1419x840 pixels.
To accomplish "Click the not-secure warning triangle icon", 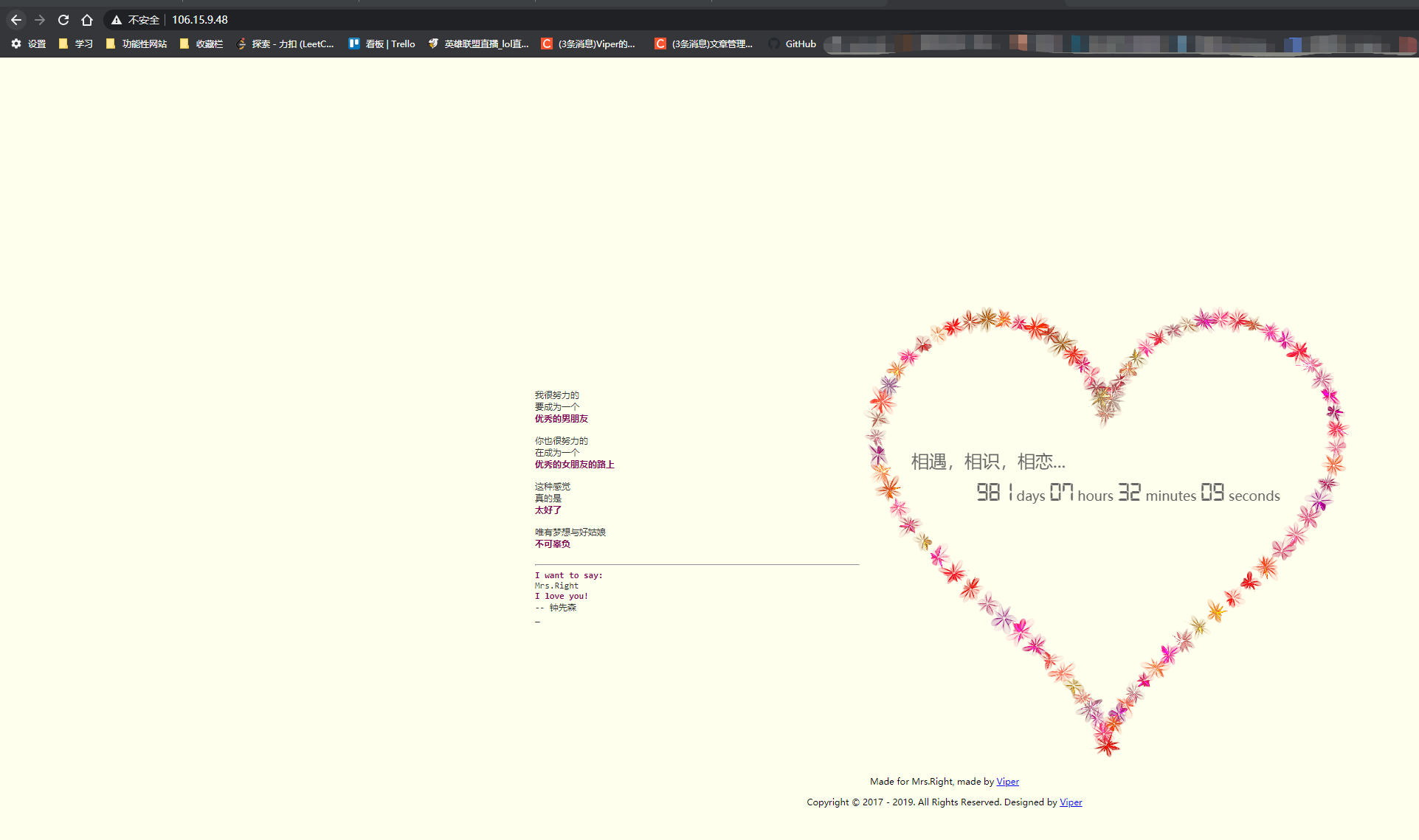I will pyautogui.click(x=116, y=20).
